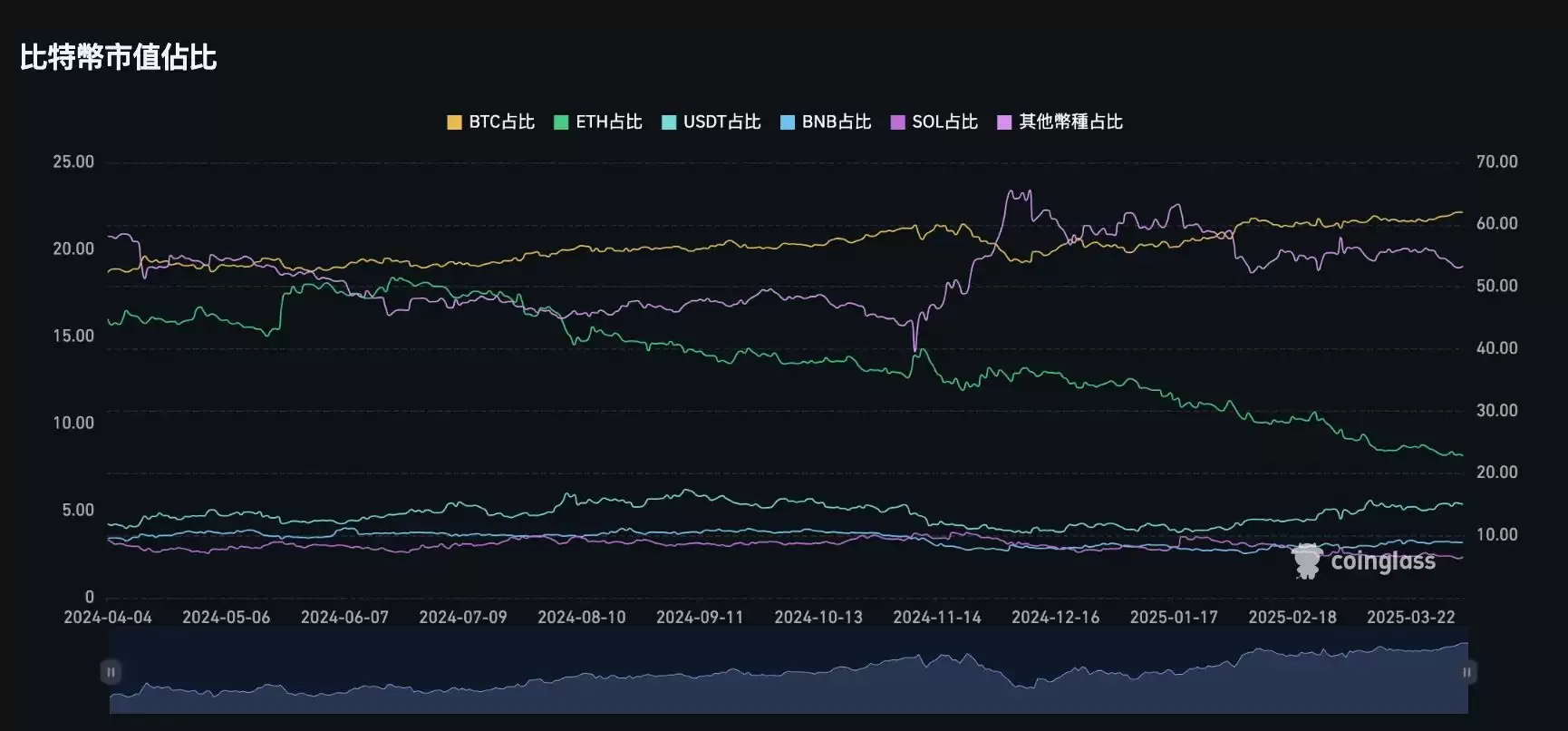Click the 70.00 right axis label

coord(1496,162)
